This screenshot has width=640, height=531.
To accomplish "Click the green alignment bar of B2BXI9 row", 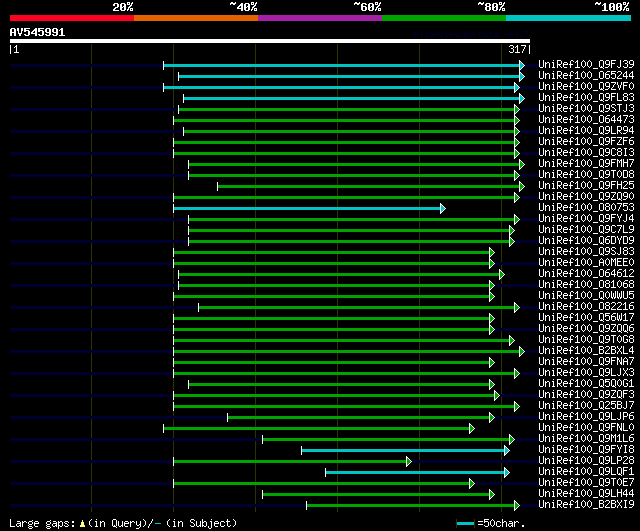I will click(413, 506).
